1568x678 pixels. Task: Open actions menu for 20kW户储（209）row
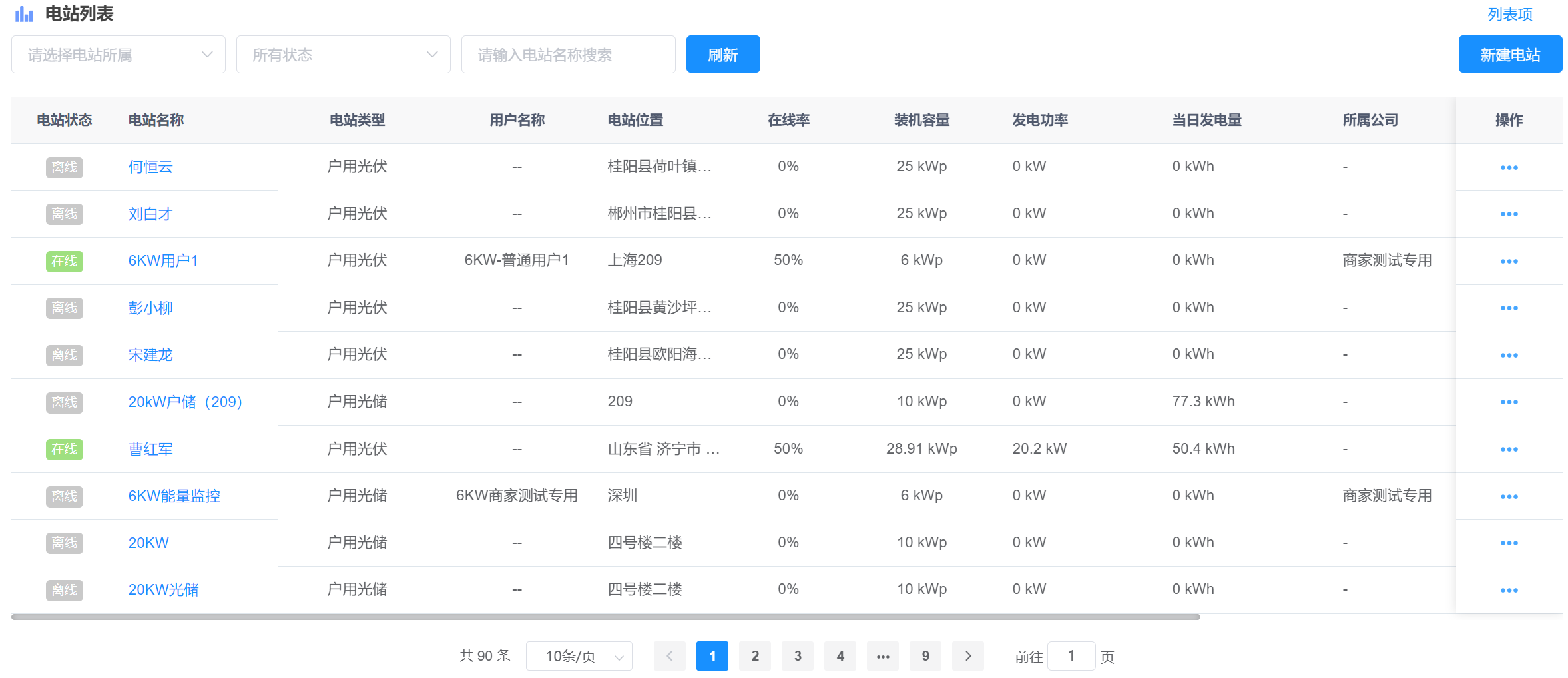click(1509, 402)
